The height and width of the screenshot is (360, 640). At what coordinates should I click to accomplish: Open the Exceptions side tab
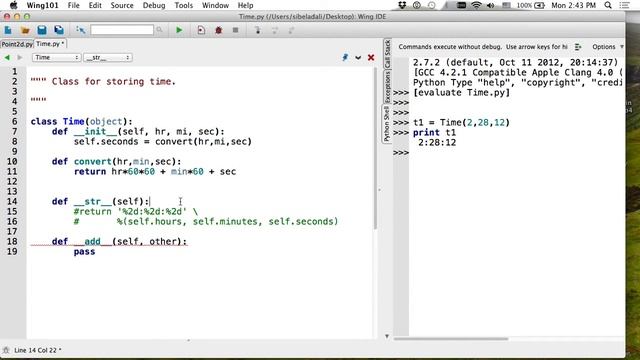(387, 87)
